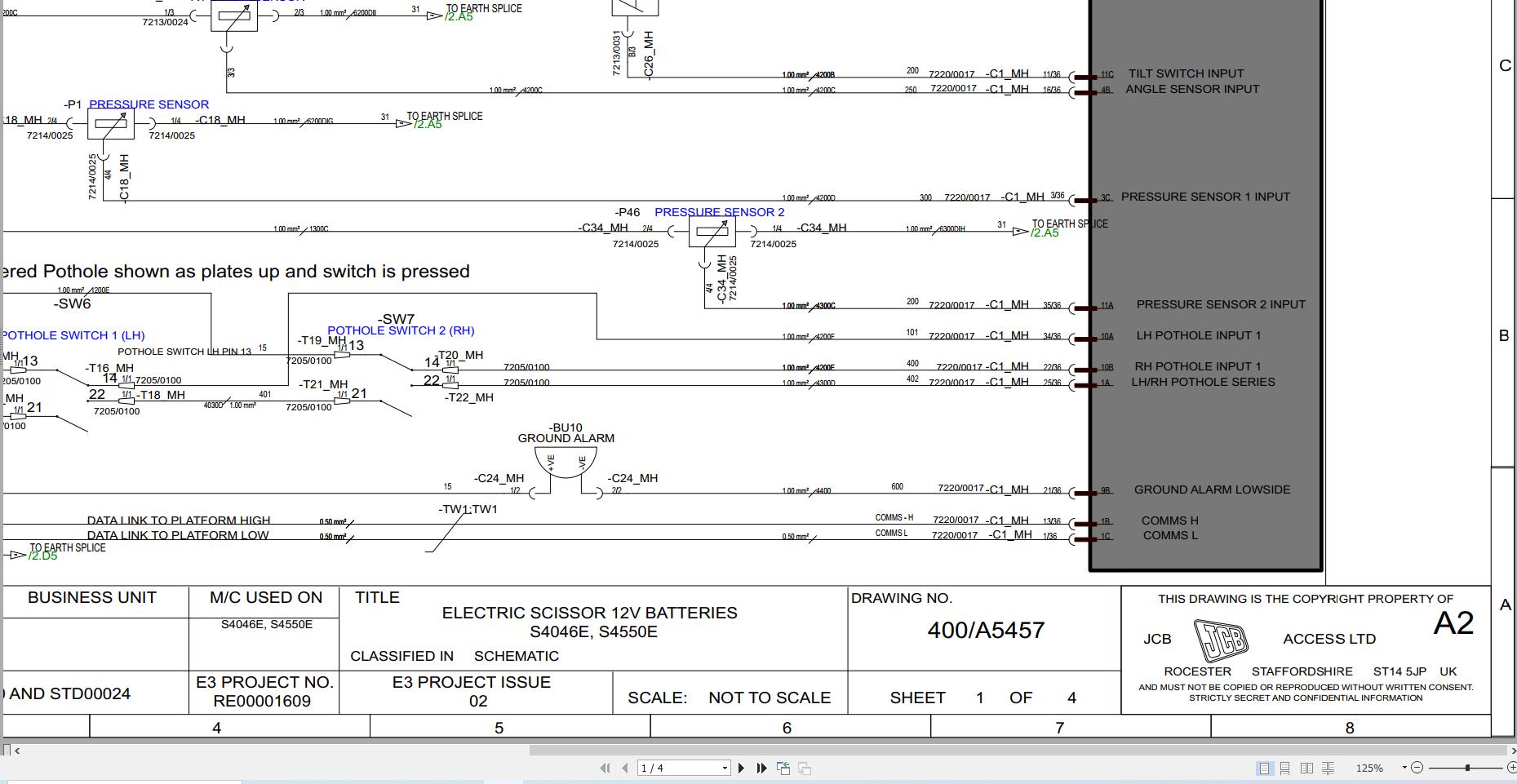Click the LH POTHOLE INPUT 1 text
Image resolution: width=1517 pixels, height=784 pixels.
pyautogui.click(x=1199, y=335)
